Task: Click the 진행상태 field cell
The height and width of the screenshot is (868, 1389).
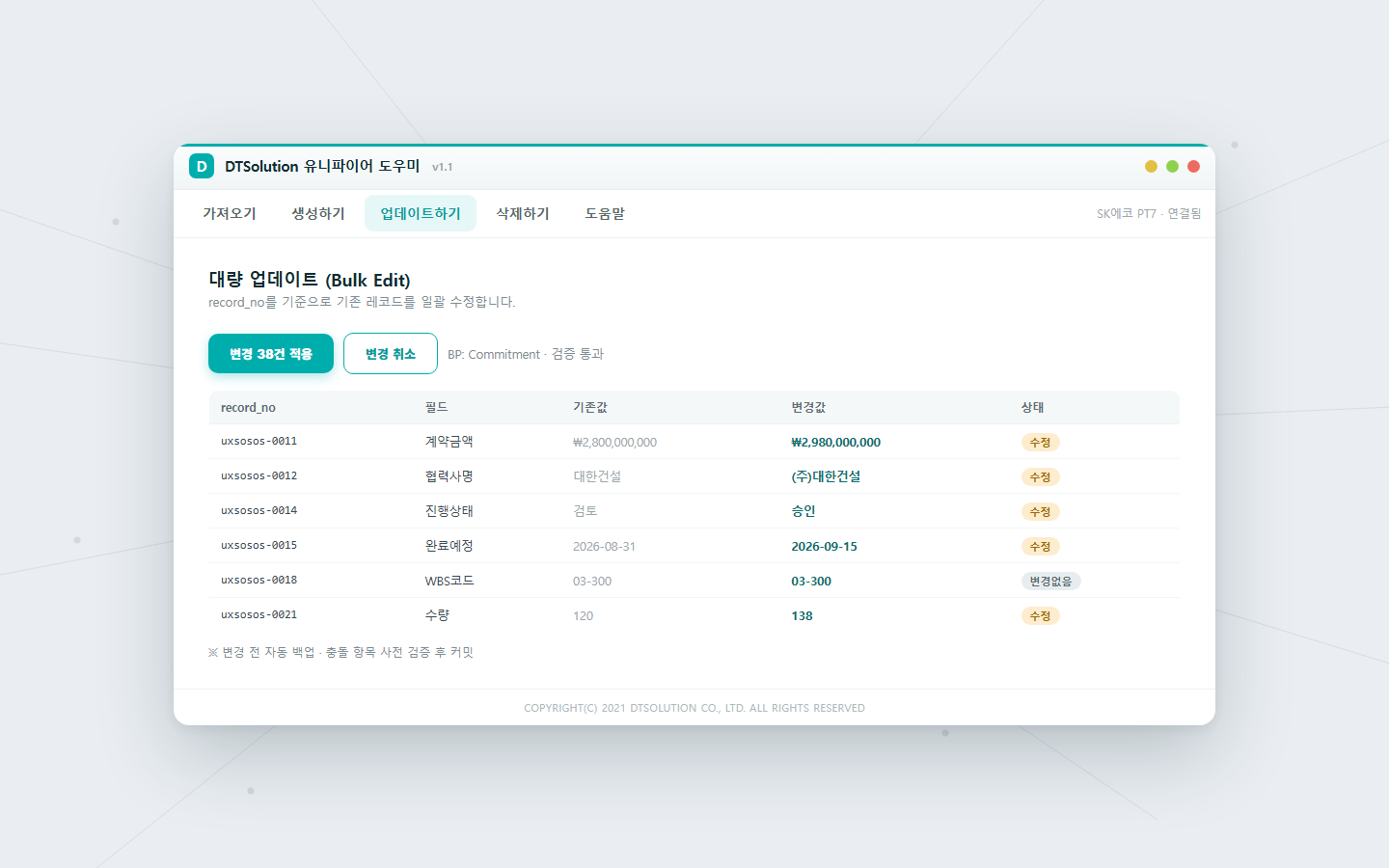Action: point(449,511)
